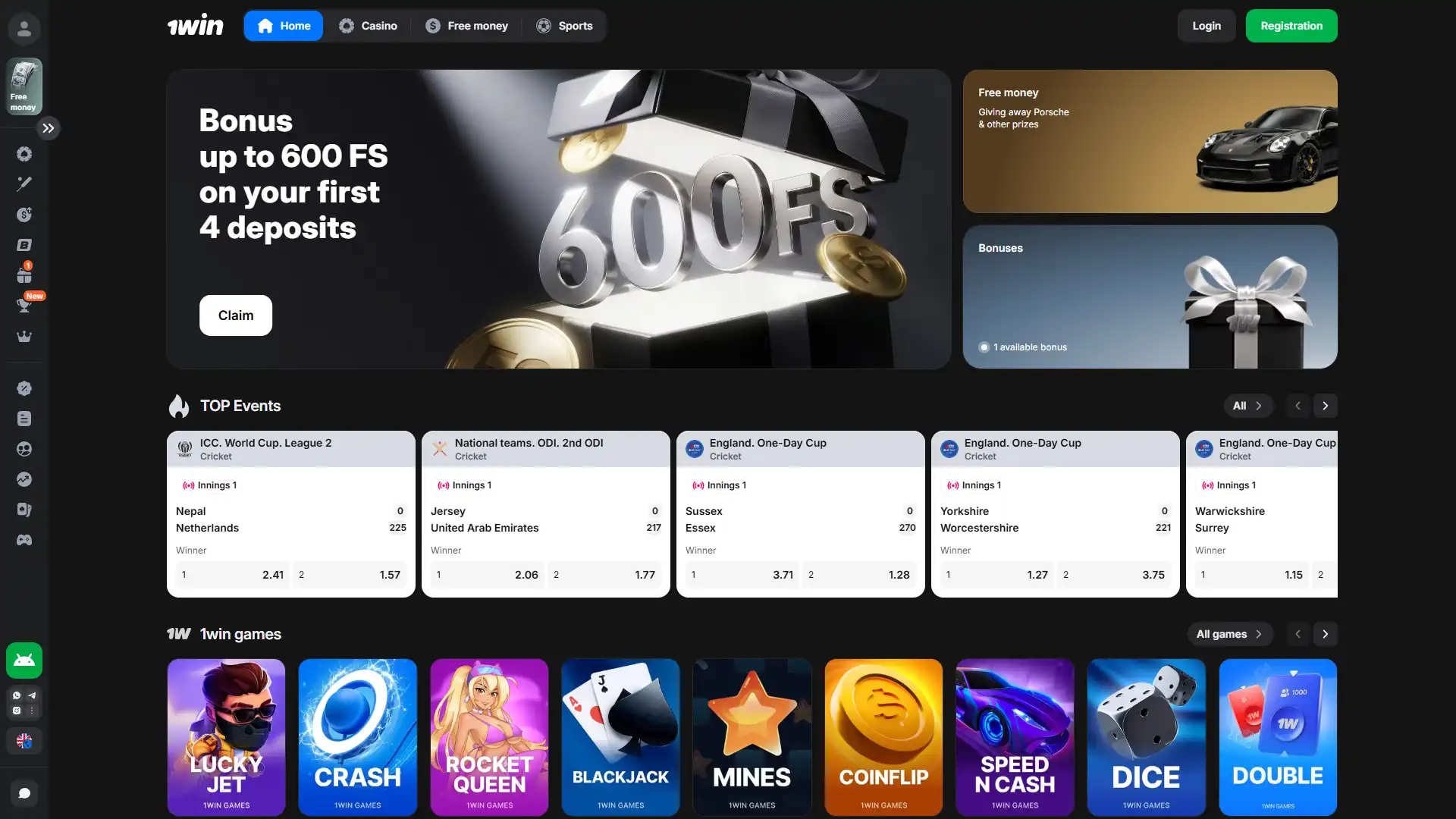Screen dimensions: 1456x819
Task: Open the trending chart sidebar icon
Action: point(24,479)
